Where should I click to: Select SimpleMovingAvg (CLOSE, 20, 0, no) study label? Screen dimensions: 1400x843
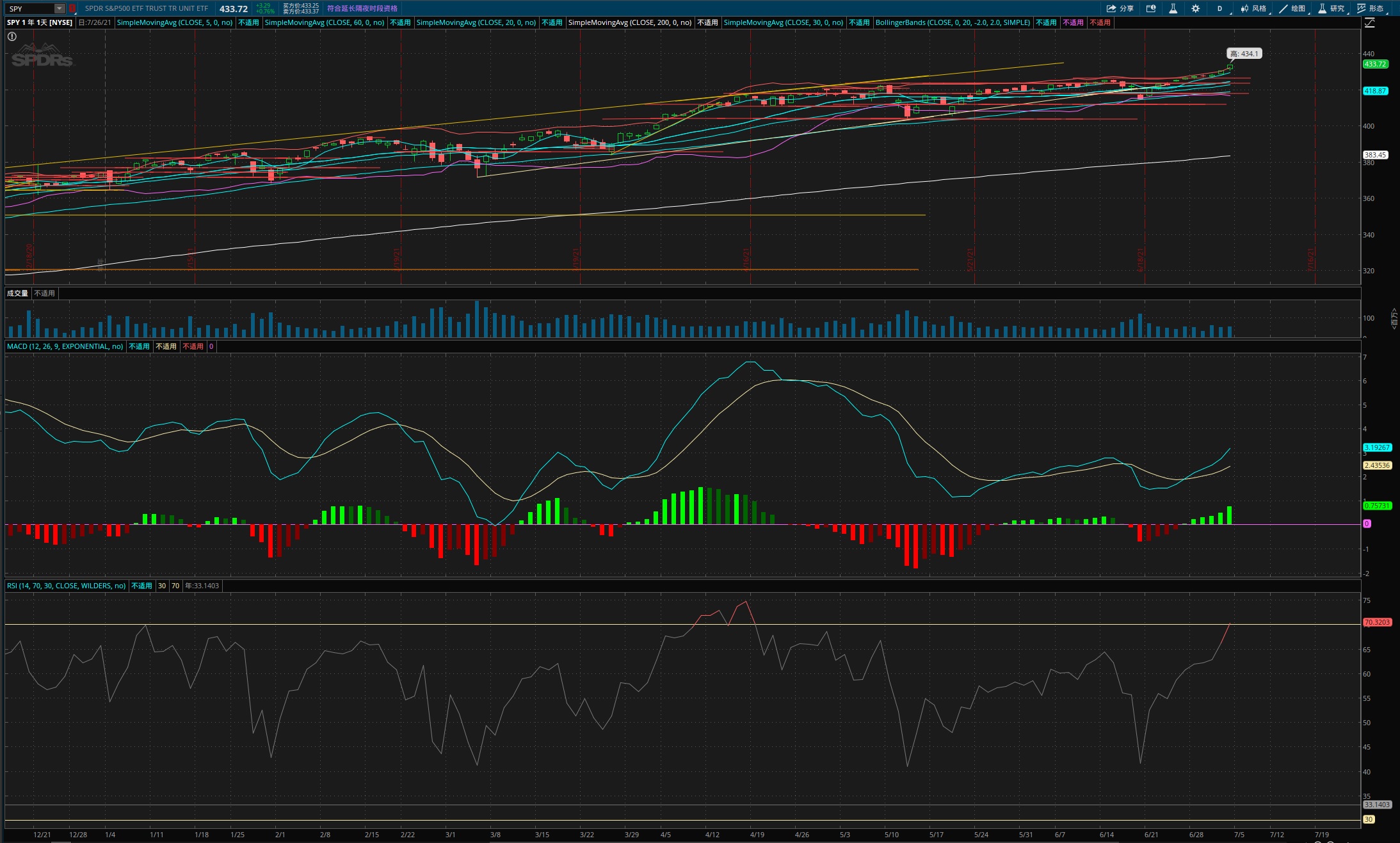tap(476, 22)
